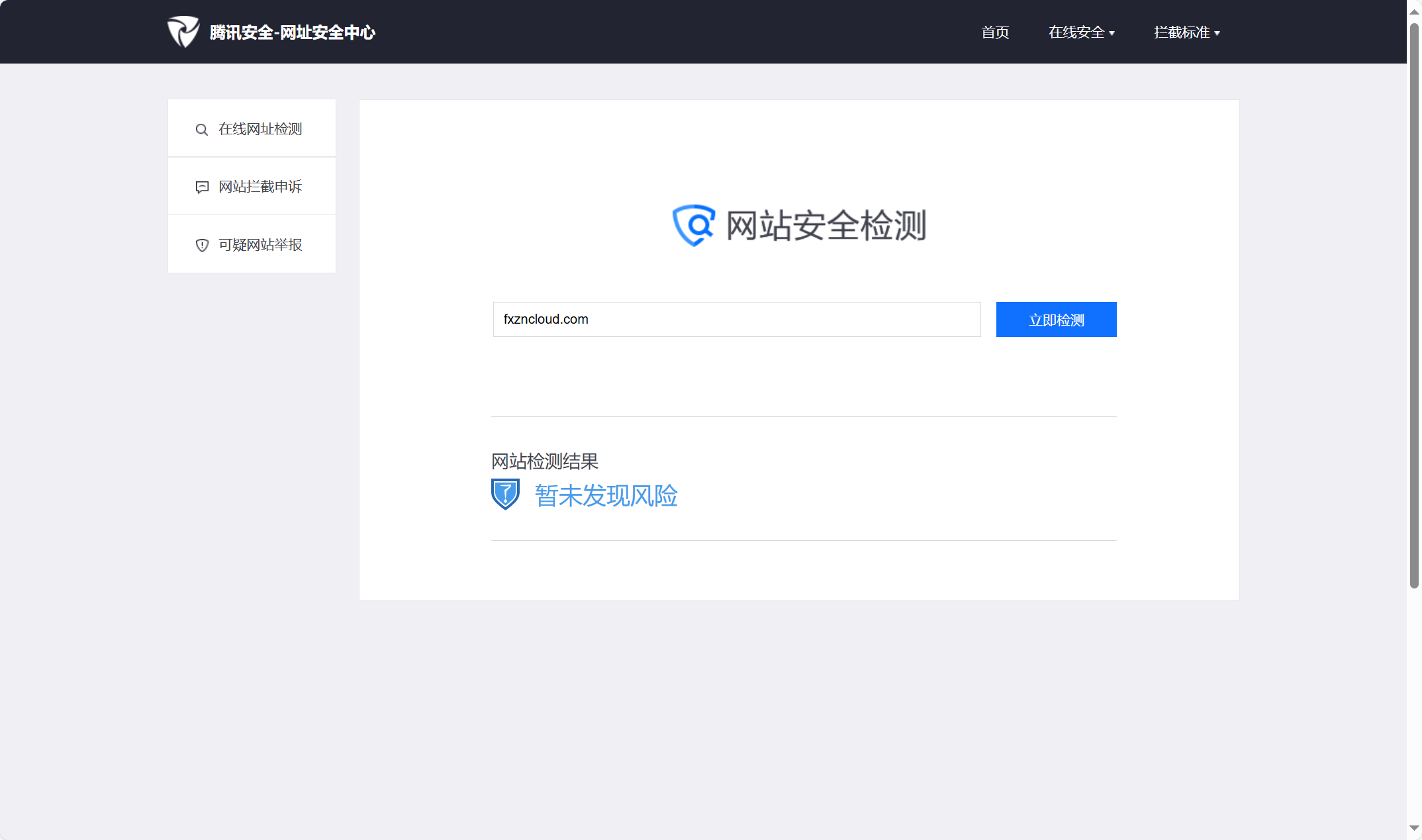Click the arrow next to 拦截标准
The height and width of the screenshot is (840, 1422).
pyautogui.click(x=1217, y=33)
